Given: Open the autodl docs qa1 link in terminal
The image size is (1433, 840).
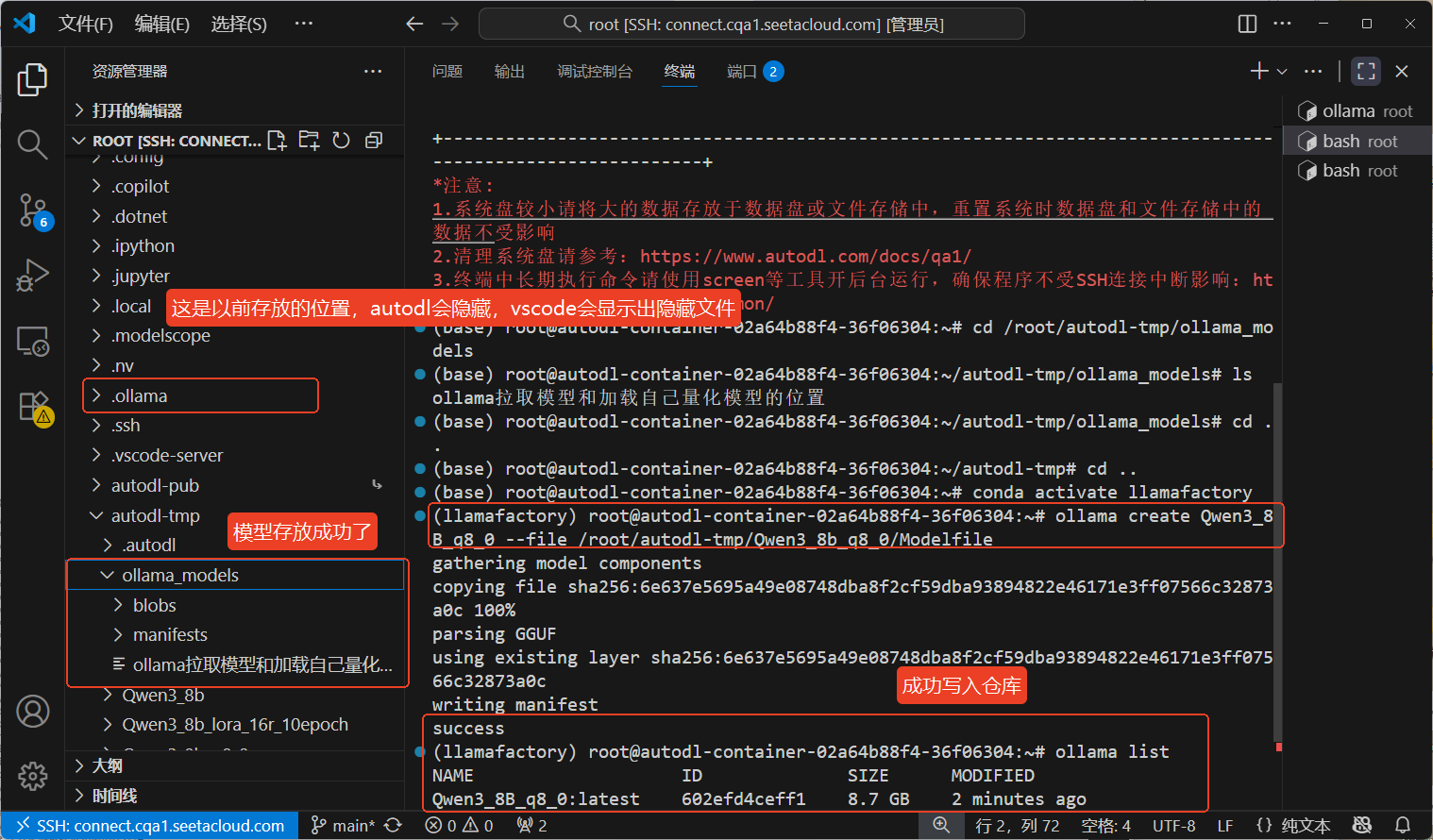Looking at the screenshot, I should click(805, 256).
